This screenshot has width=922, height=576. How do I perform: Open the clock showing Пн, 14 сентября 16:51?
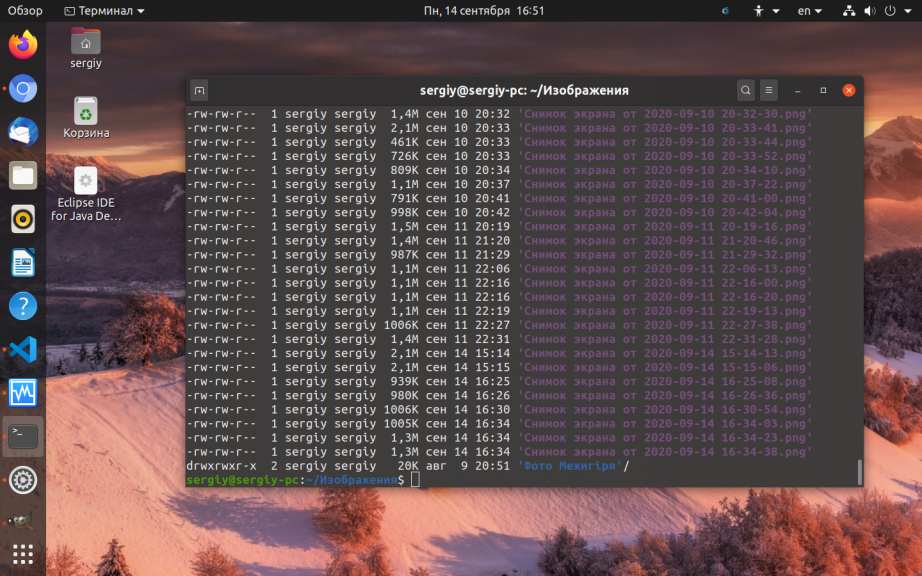coord(484,11)
